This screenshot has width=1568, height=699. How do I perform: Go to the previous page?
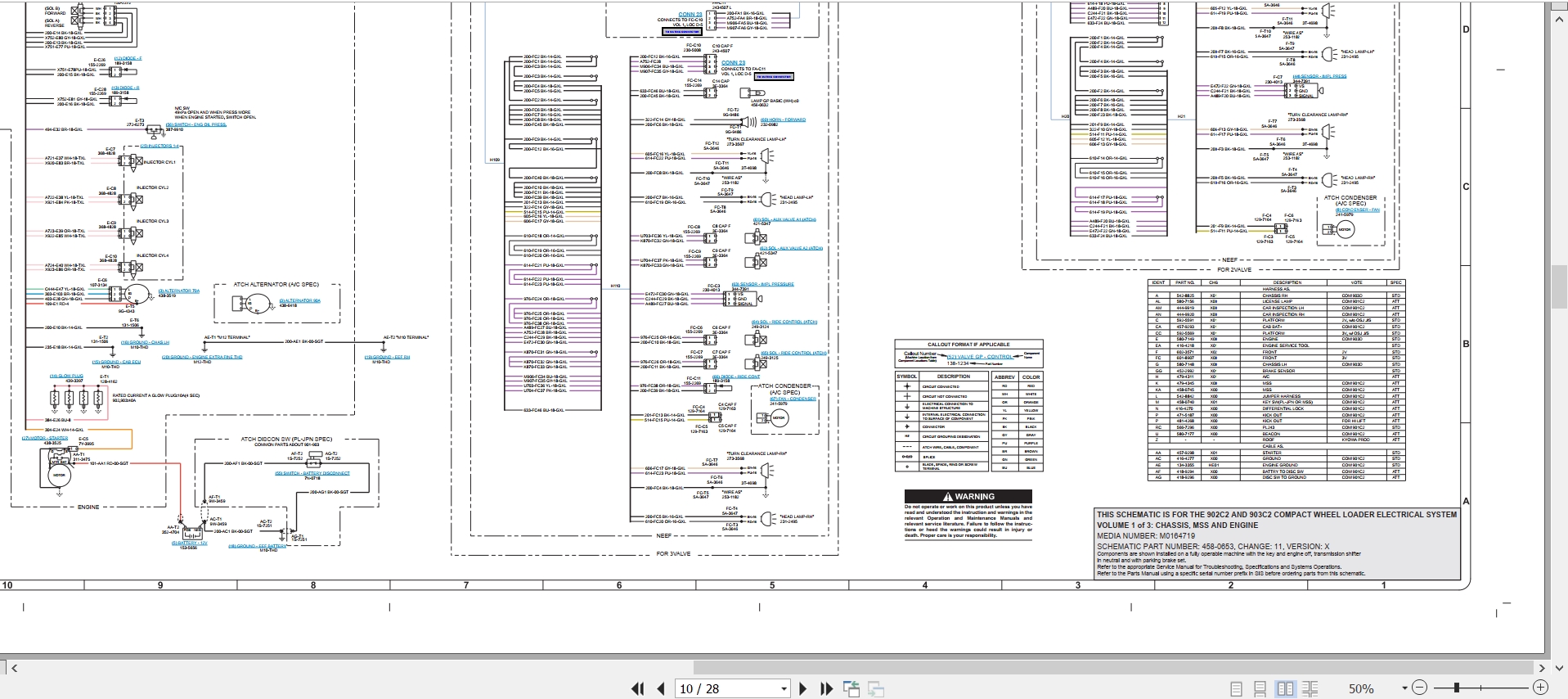(661, 689)
